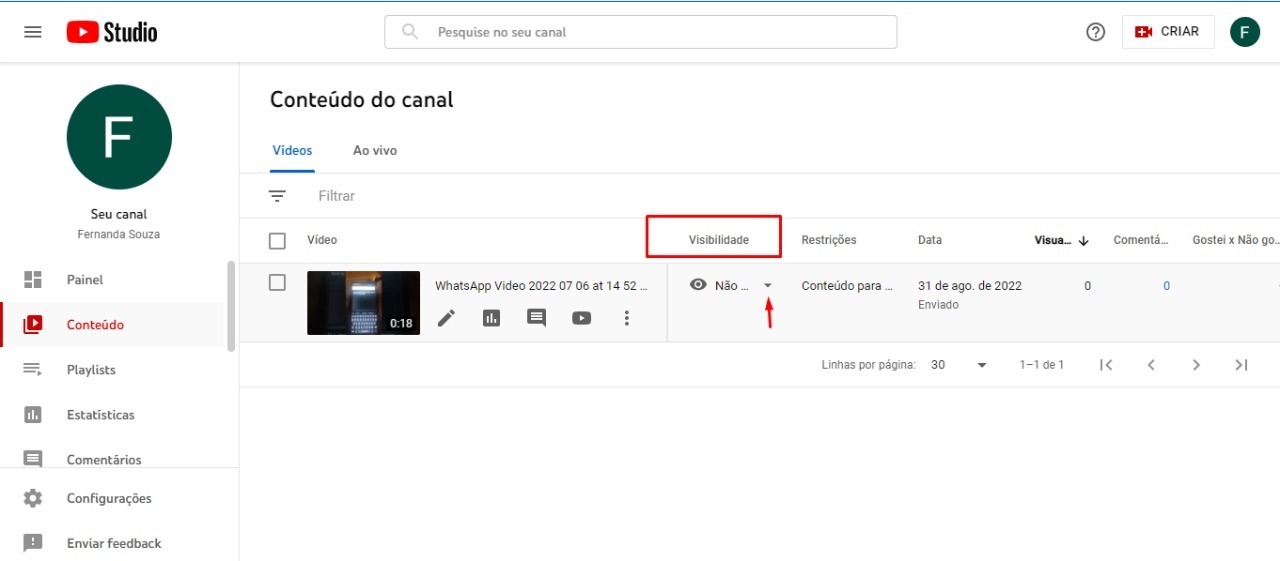Click the pencil edit details icon
This screenshot has height=561, width=1280.
click(x=446, y=318)
